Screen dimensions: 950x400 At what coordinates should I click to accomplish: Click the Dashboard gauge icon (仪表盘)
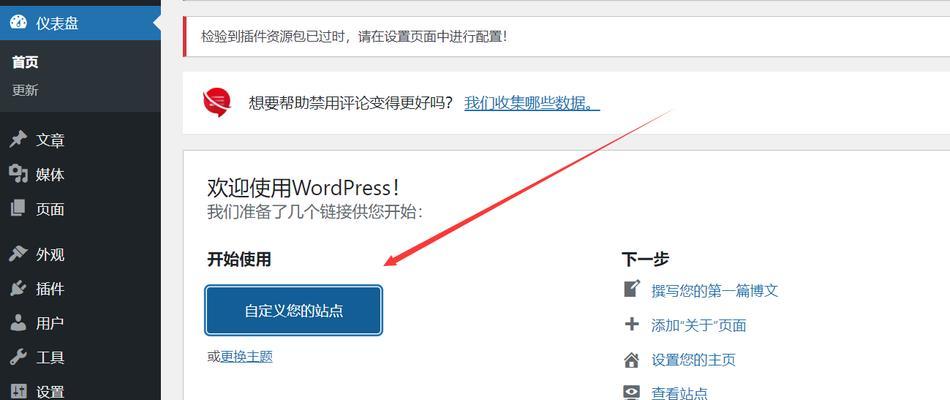pos(19,23)
